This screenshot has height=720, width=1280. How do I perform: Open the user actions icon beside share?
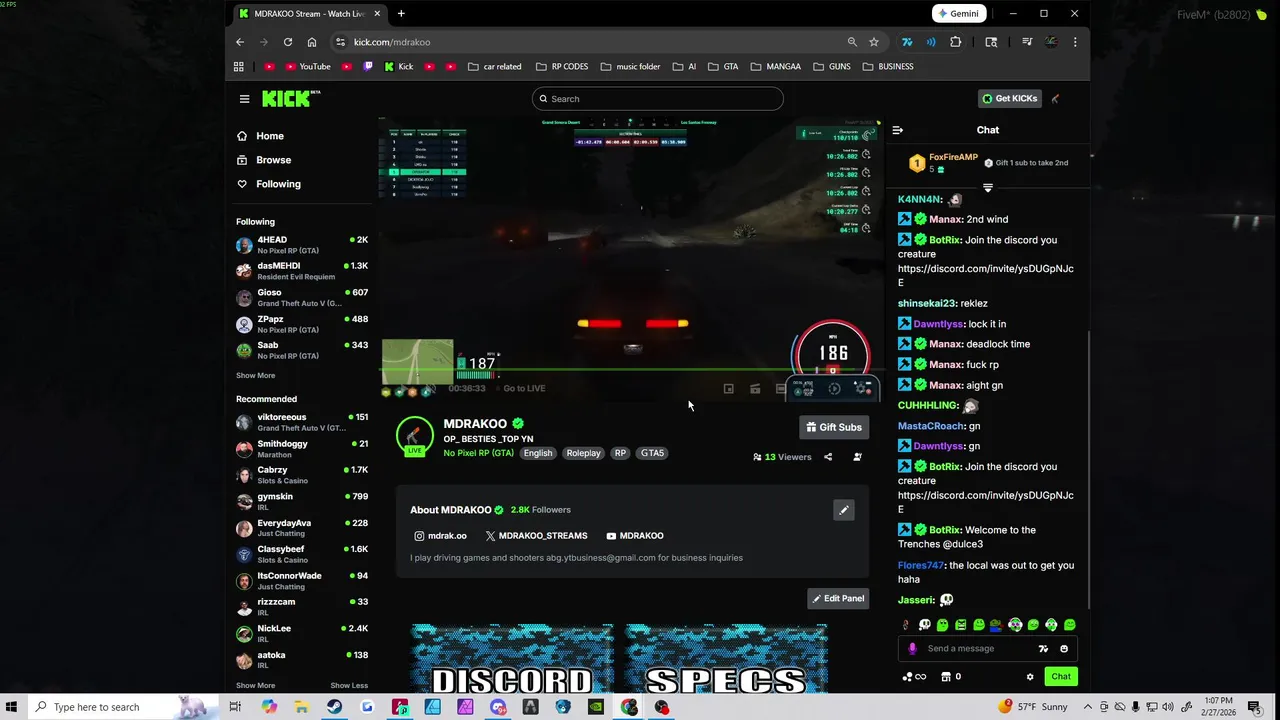pyautogui.click(x=857, y=457)
